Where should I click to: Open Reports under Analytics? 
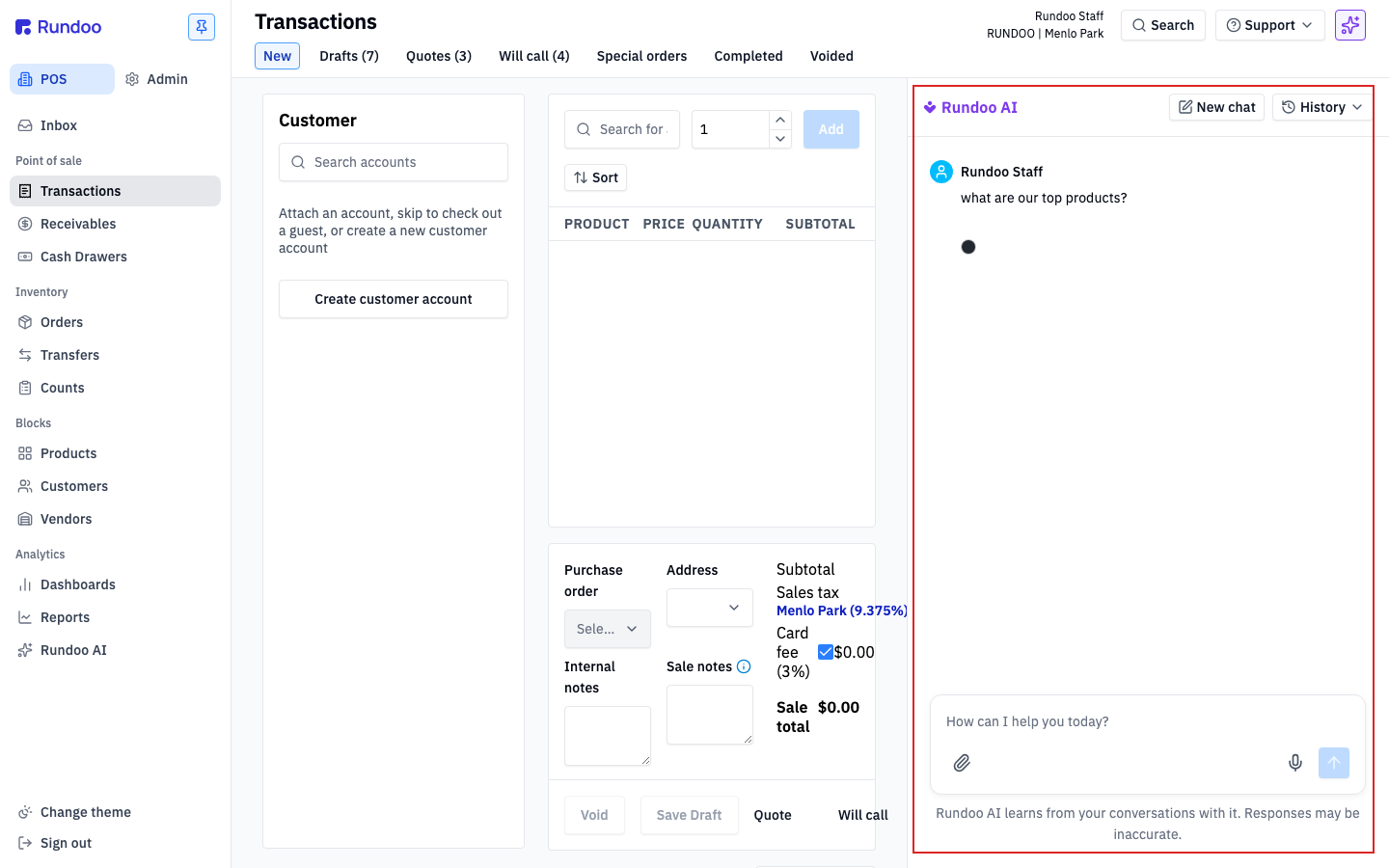(115, 617)
